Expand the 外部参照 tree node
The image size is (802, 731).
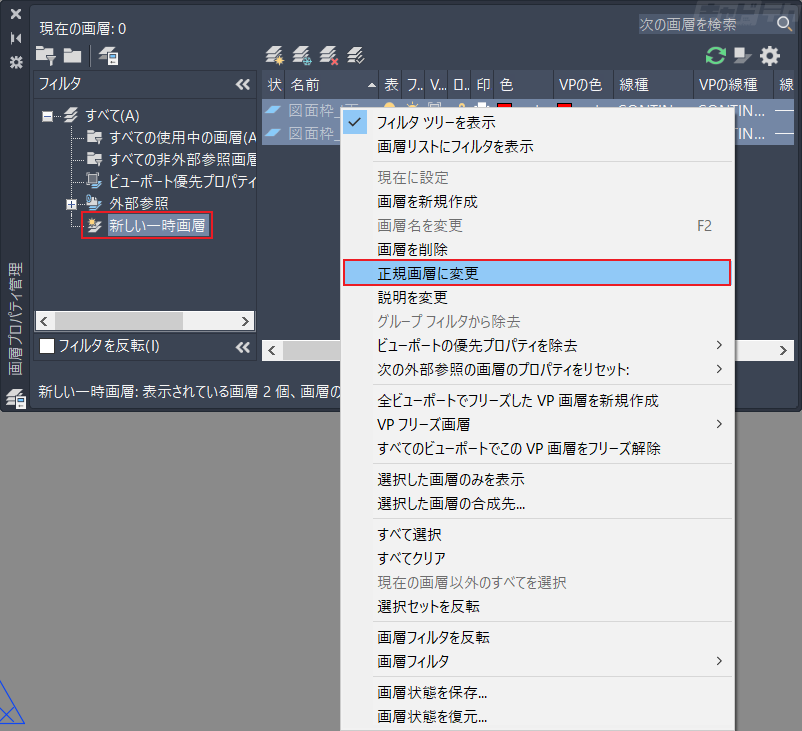pos(71,202)
